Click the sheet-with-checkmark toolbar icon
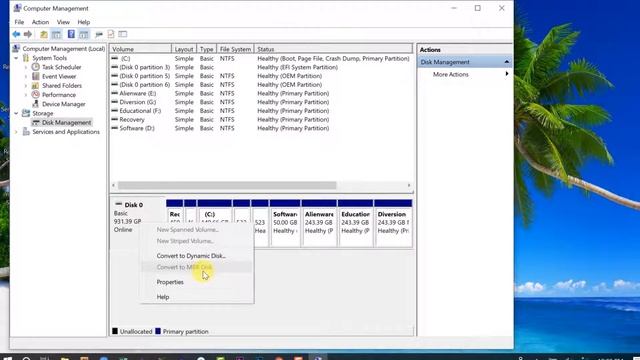 [x=111, y=34]
